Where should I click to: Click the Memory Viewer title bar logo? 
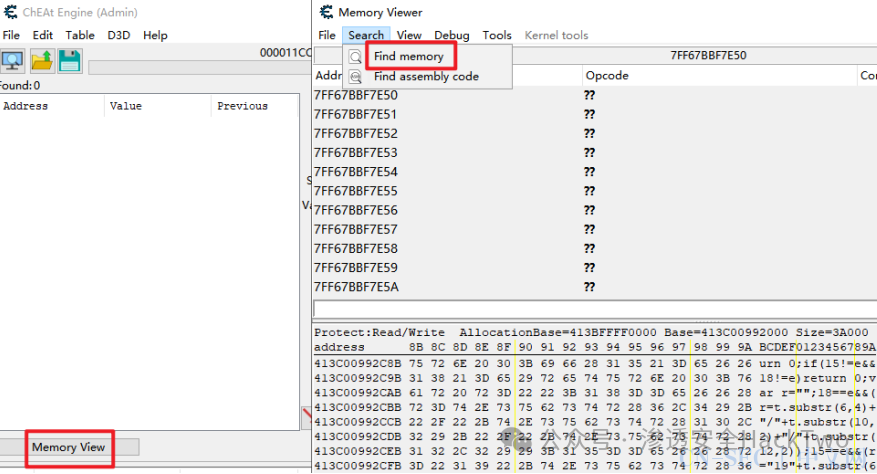coord(327,12)
